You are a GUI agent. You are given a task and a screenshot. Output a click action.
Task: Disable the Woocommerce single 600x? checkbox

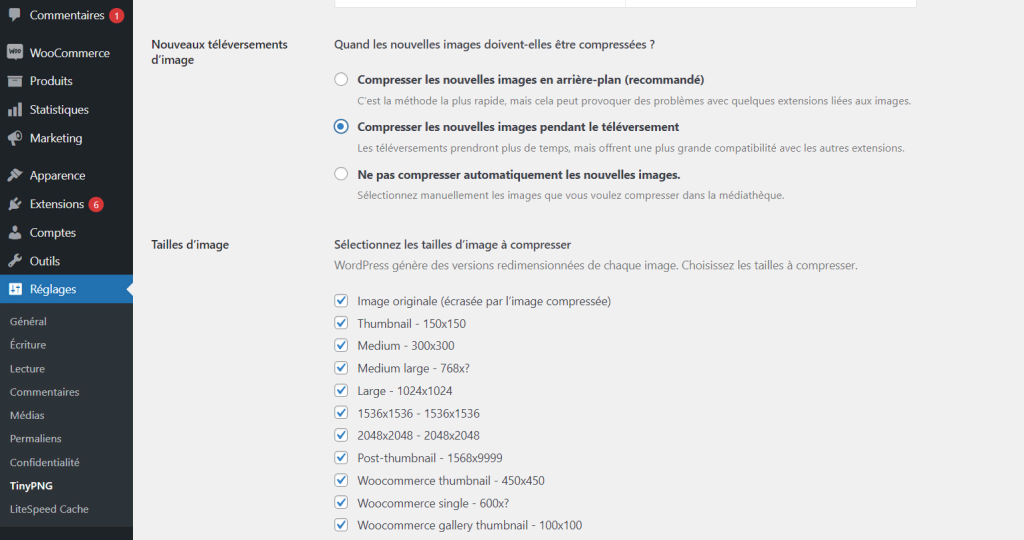click(x=341, y=502)
